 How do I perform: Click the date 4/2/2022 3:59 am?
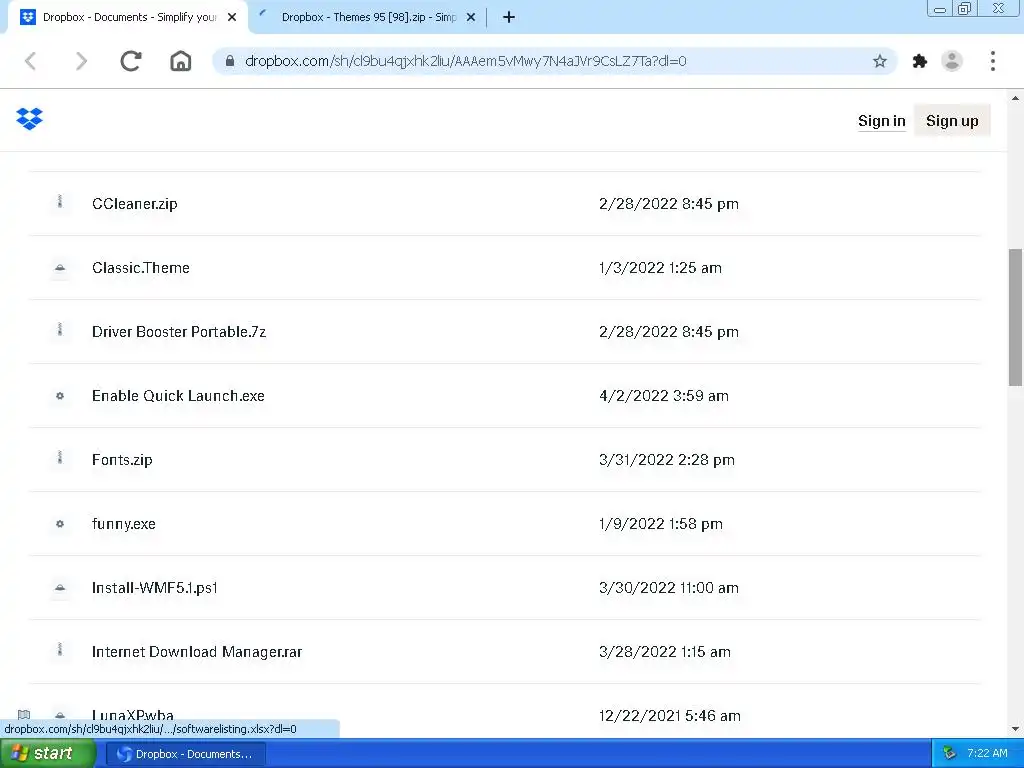(x=664, y=396)
